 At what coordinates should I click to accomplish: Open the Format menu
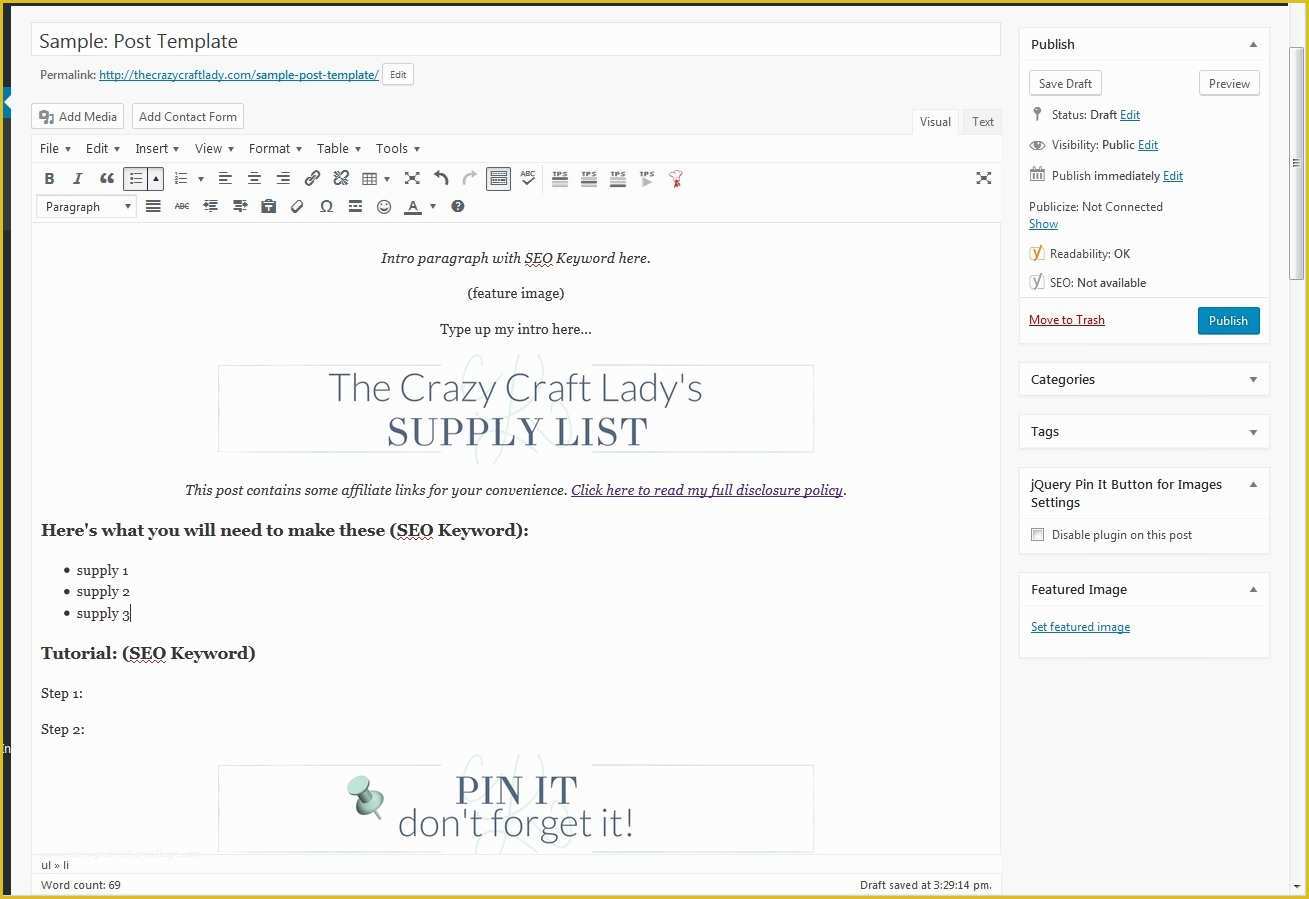point(275,148)
